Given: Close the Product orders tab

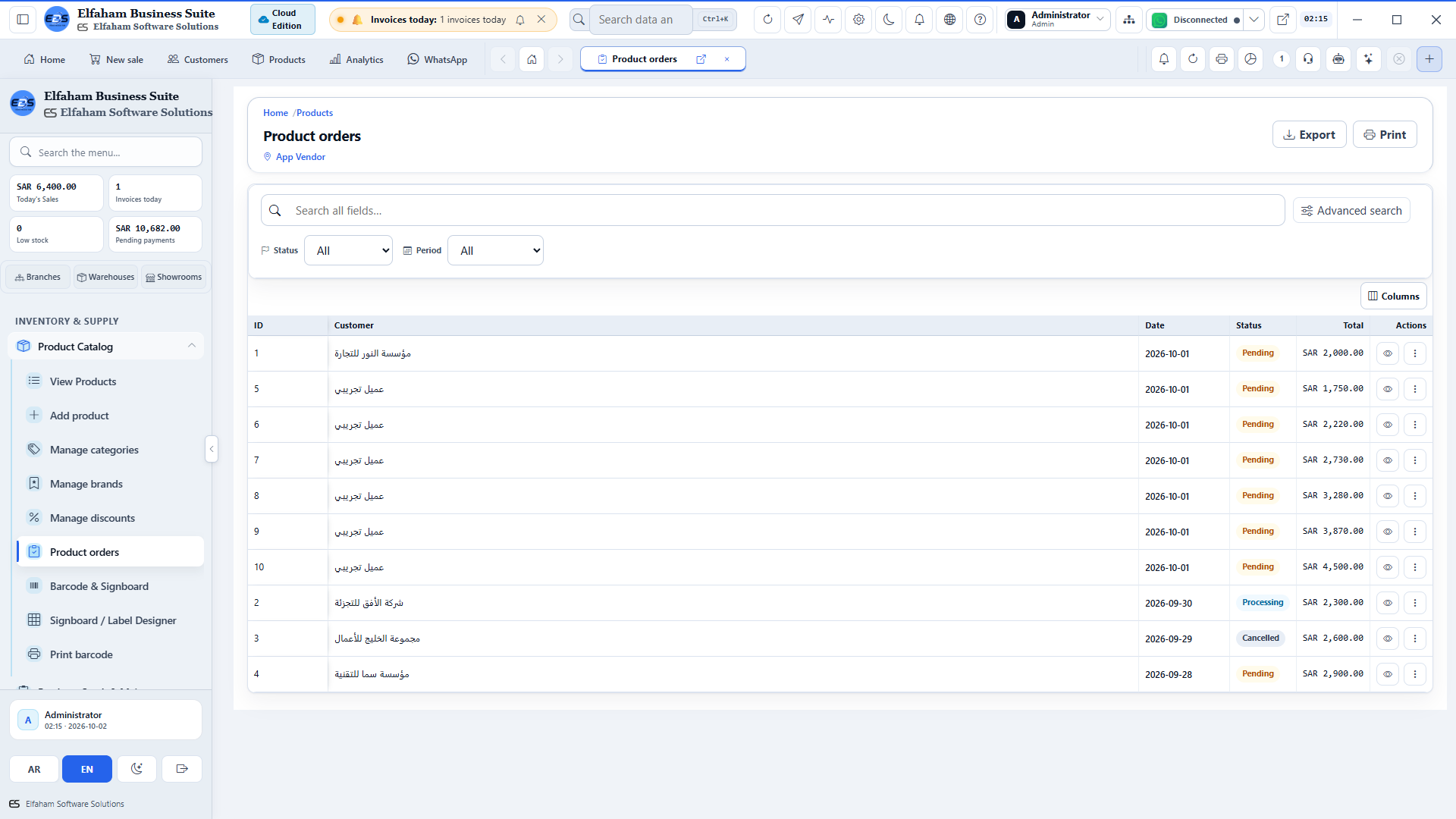Looking at the screenshot, I should point(726,59).
